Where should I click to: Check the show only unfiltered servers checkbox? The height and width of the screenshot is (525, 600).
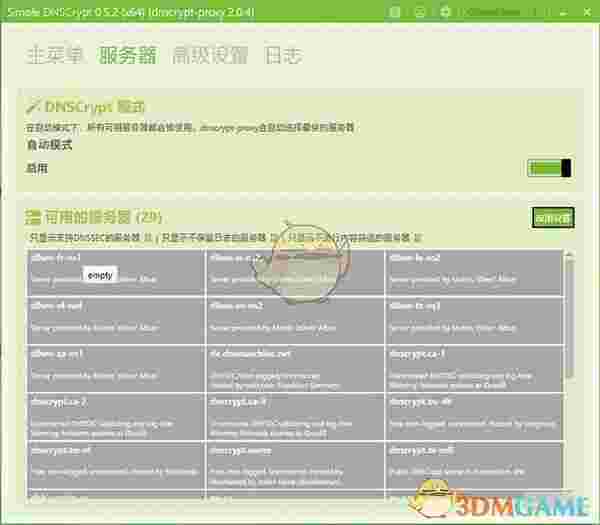pyautogui.click(x=417, y=238)
